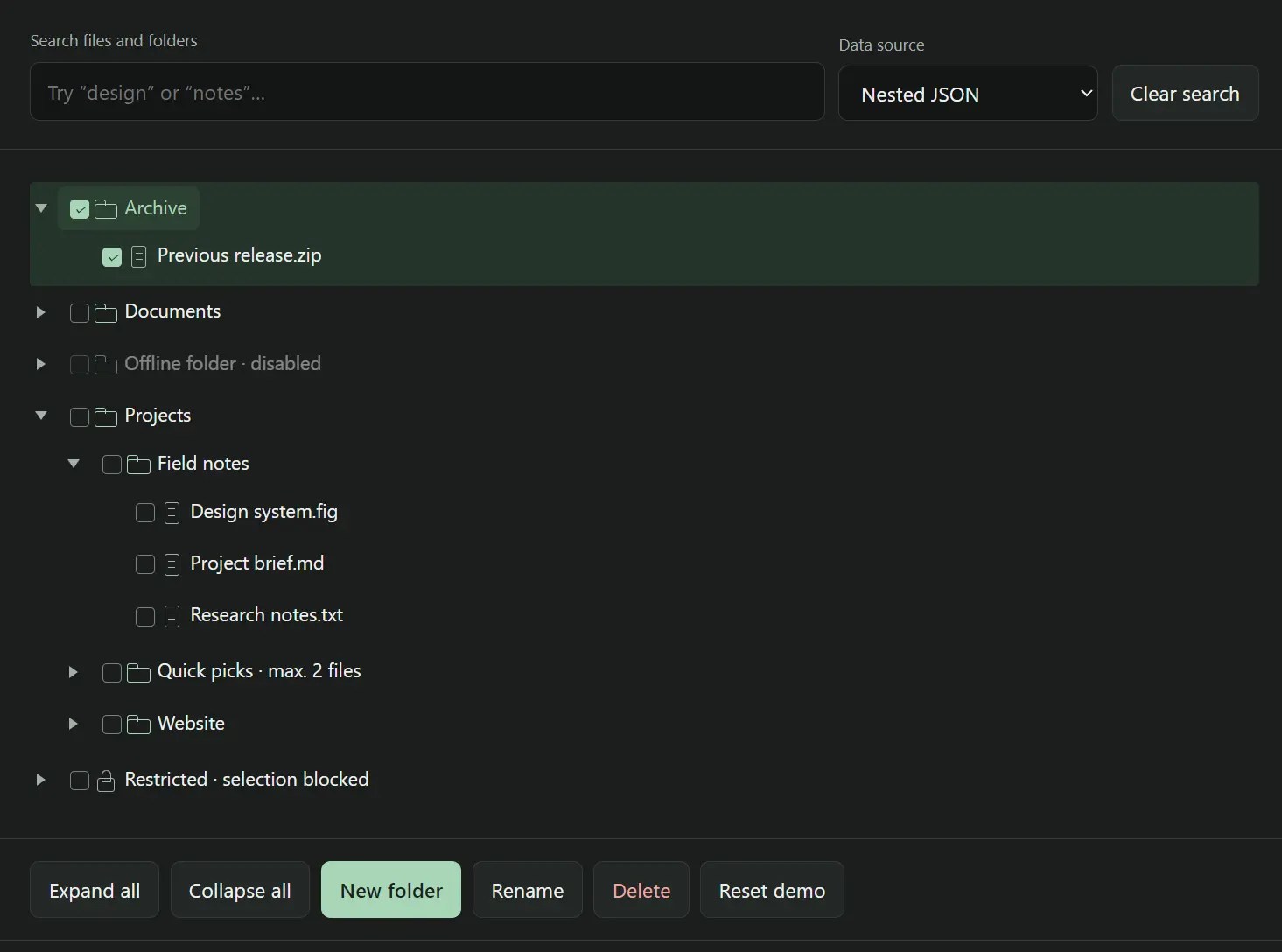This screenshot has width=1282, height=952.
Task: Click the Restricted lock icon
Action: pyautogui.click(x=106, y=780)
